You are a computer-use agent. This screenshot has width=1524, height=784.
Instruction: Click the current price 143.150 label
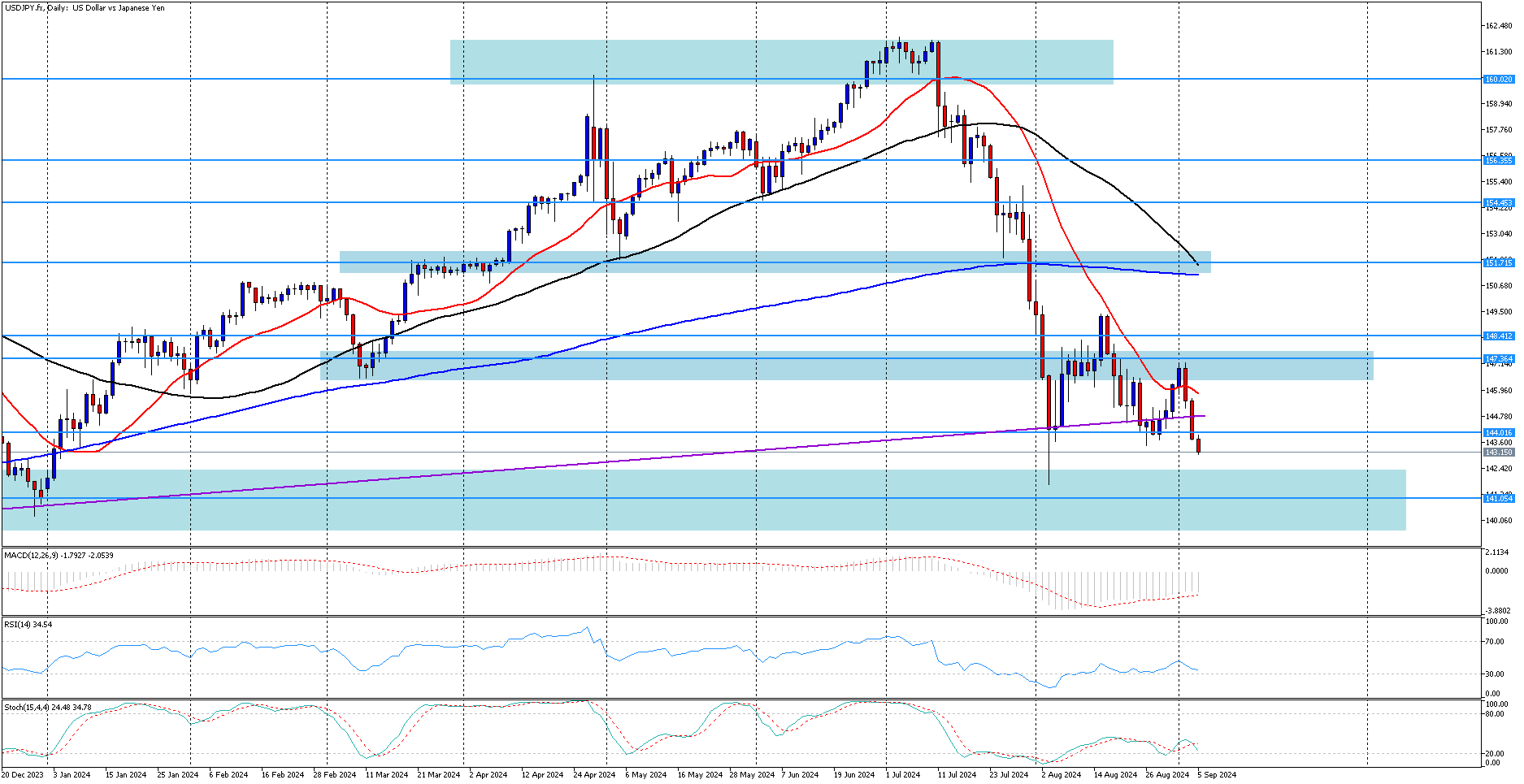coord(1498,452)
